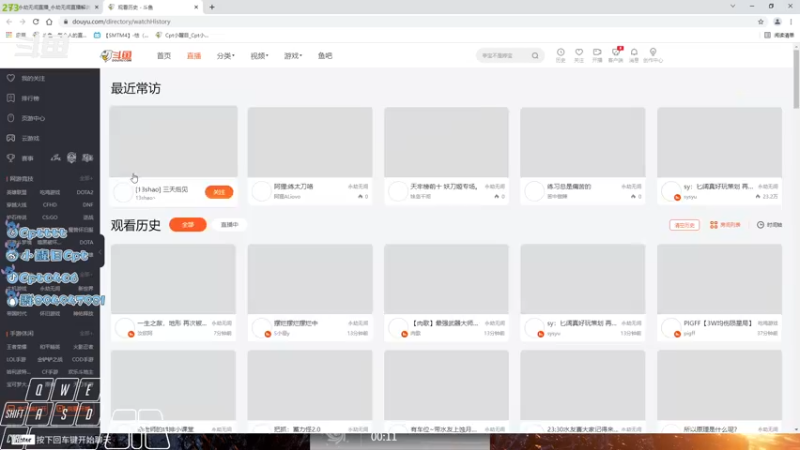Click the browser home icon
Viewport: 800px width, 450px height.
pyautogui.click(x=49, y=21)
